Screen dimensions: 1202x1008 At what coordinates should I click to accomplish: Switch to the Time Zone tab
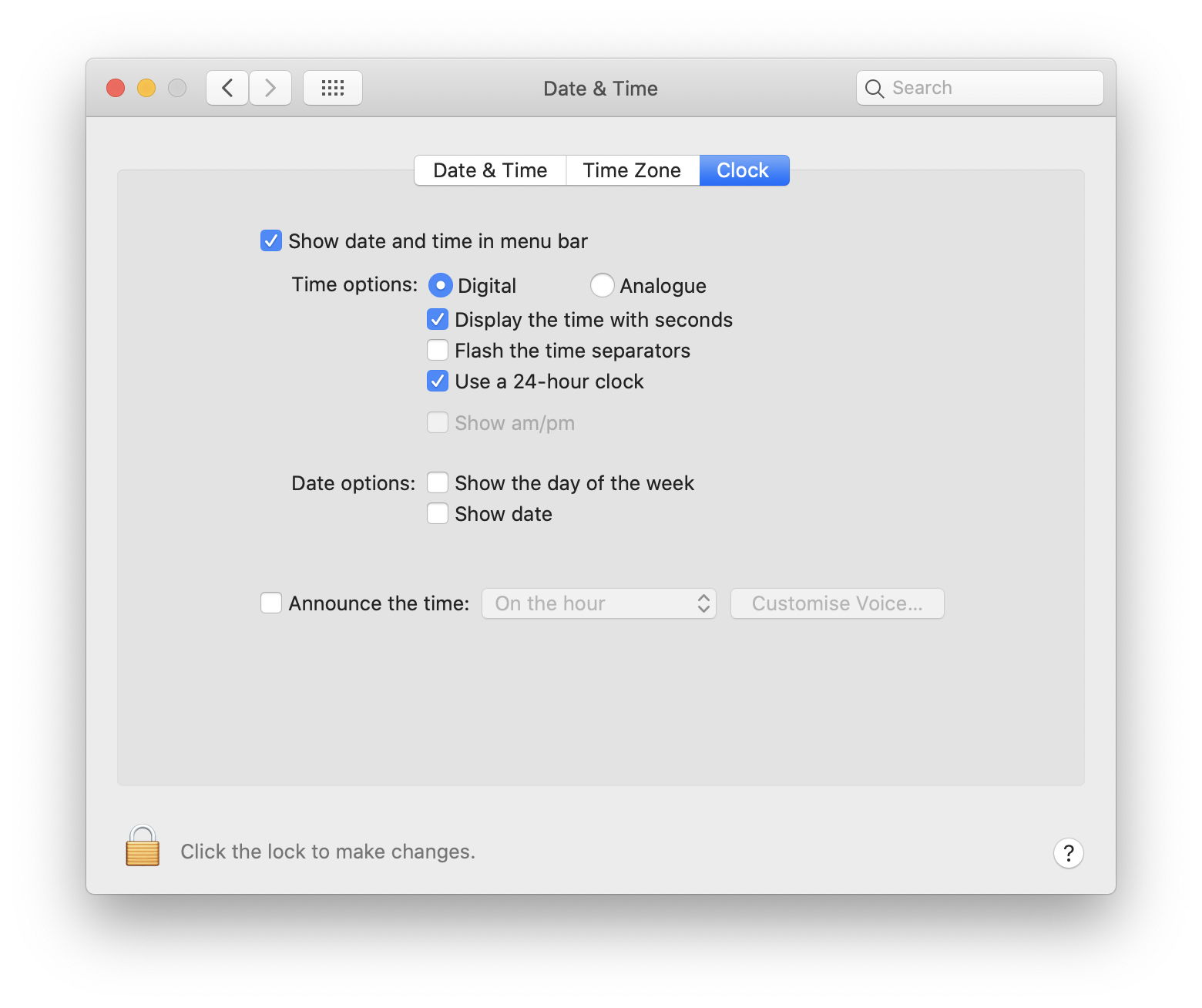(632, 170)
